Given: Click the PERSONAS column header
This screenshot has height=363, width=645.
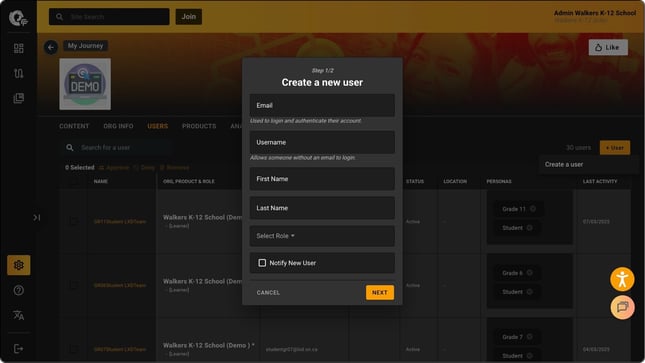Looking at the screenshot, I should pos(499,181).
